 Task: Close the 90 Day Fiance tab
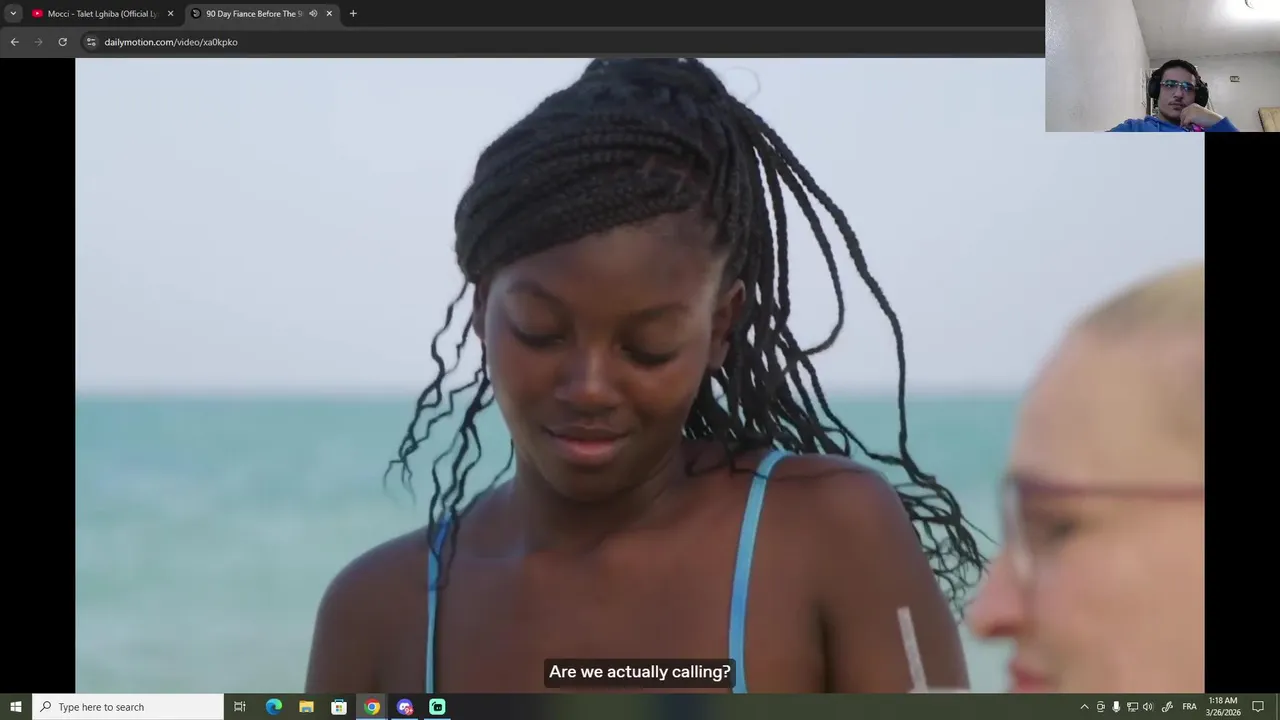(329, 14)
